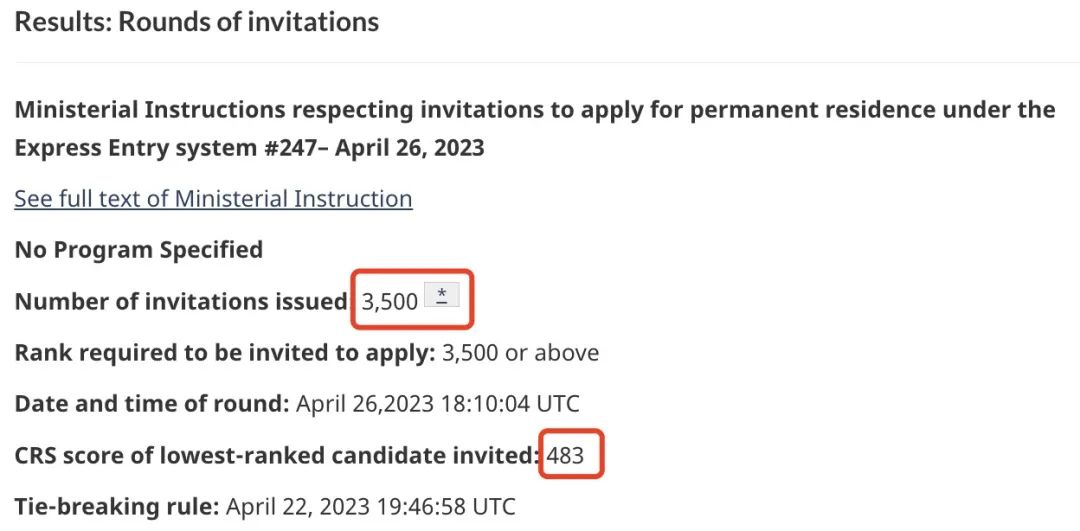
Task: Click the CRS score of lowest-ranked candidate label
Action: pos(276,456)
